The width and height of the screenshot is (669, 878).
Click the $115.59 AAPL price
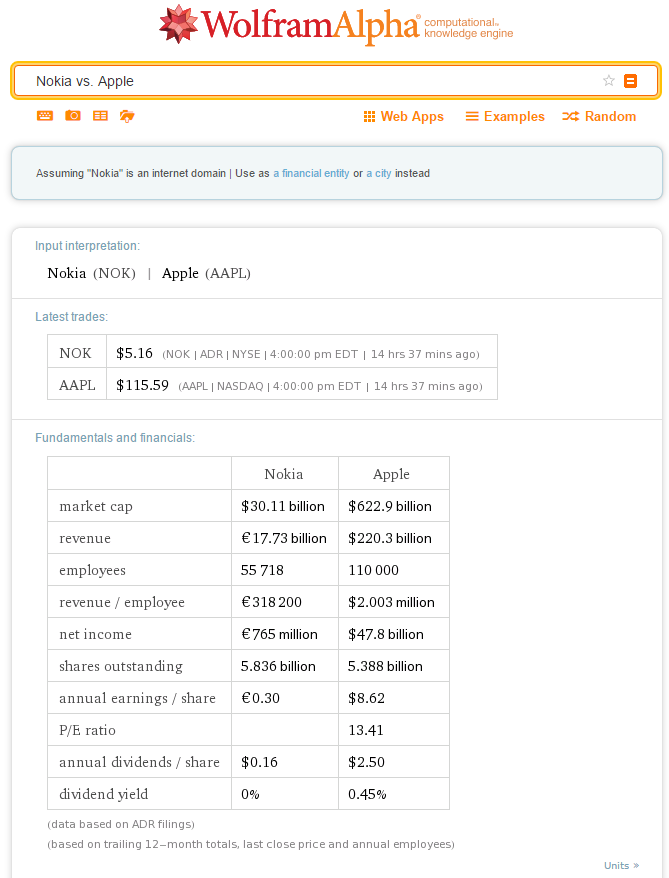pos(142,385)
